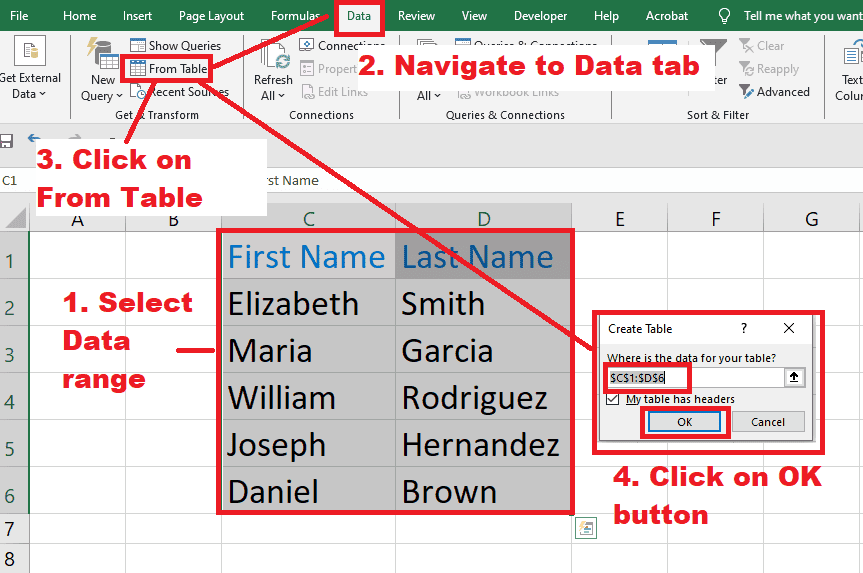Close the Create Table dialog
The width and height of the screenshot is (863, 573).
[789, 329]
